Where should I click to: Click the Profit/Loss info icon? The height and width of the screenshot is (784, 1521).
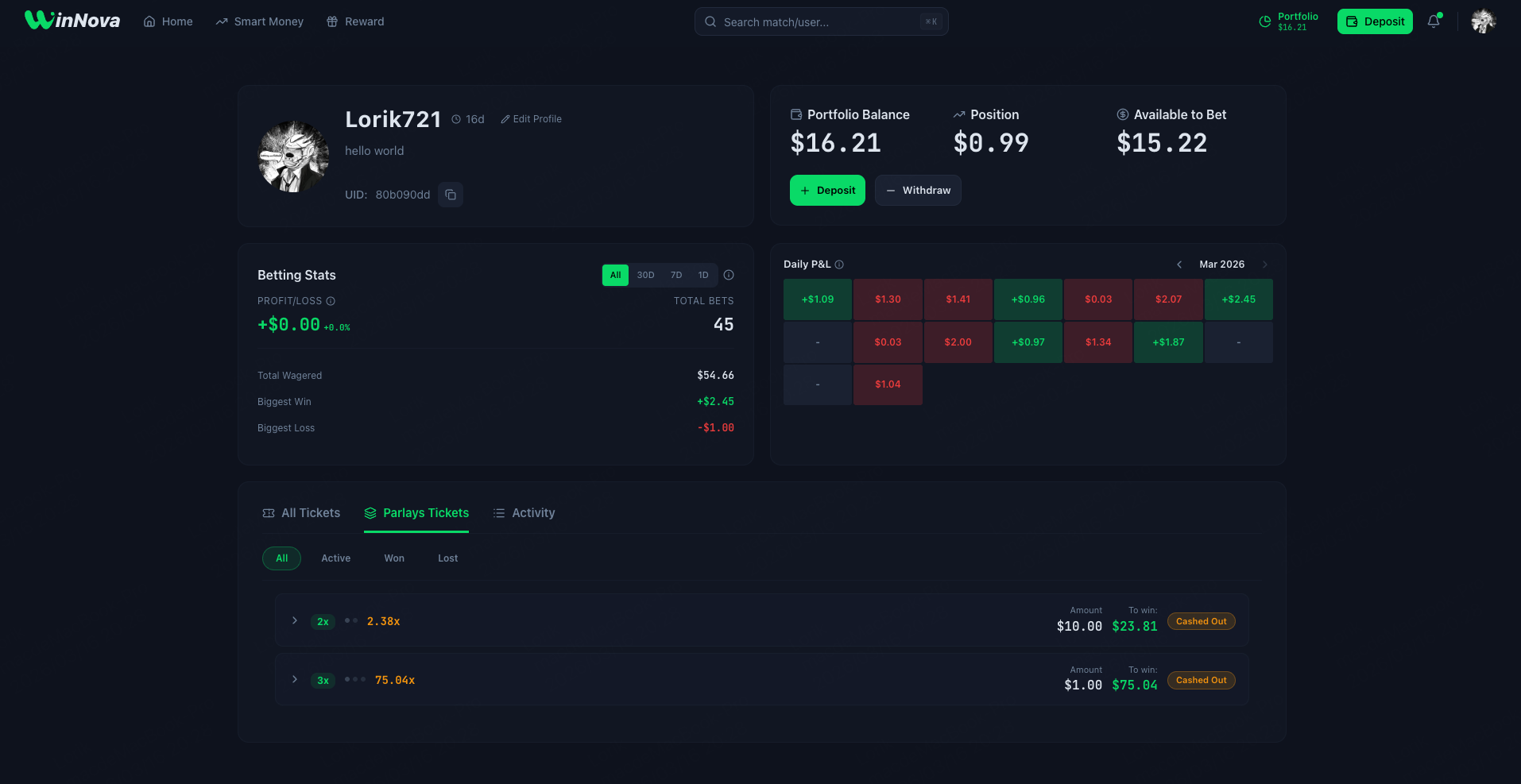click(x=331, y=301)
